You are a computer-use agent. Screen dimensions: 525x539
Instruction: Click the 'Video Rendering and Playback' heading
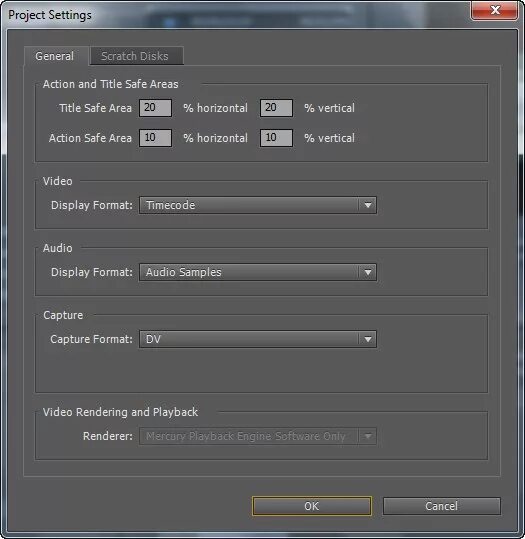(120, 412)
